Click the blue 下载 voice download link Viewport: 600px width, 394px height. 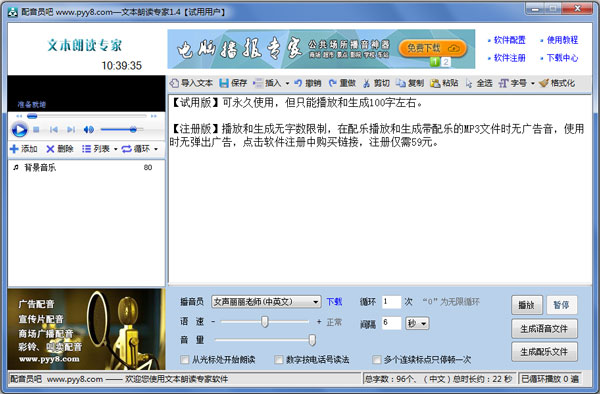[x=334, y=302]
